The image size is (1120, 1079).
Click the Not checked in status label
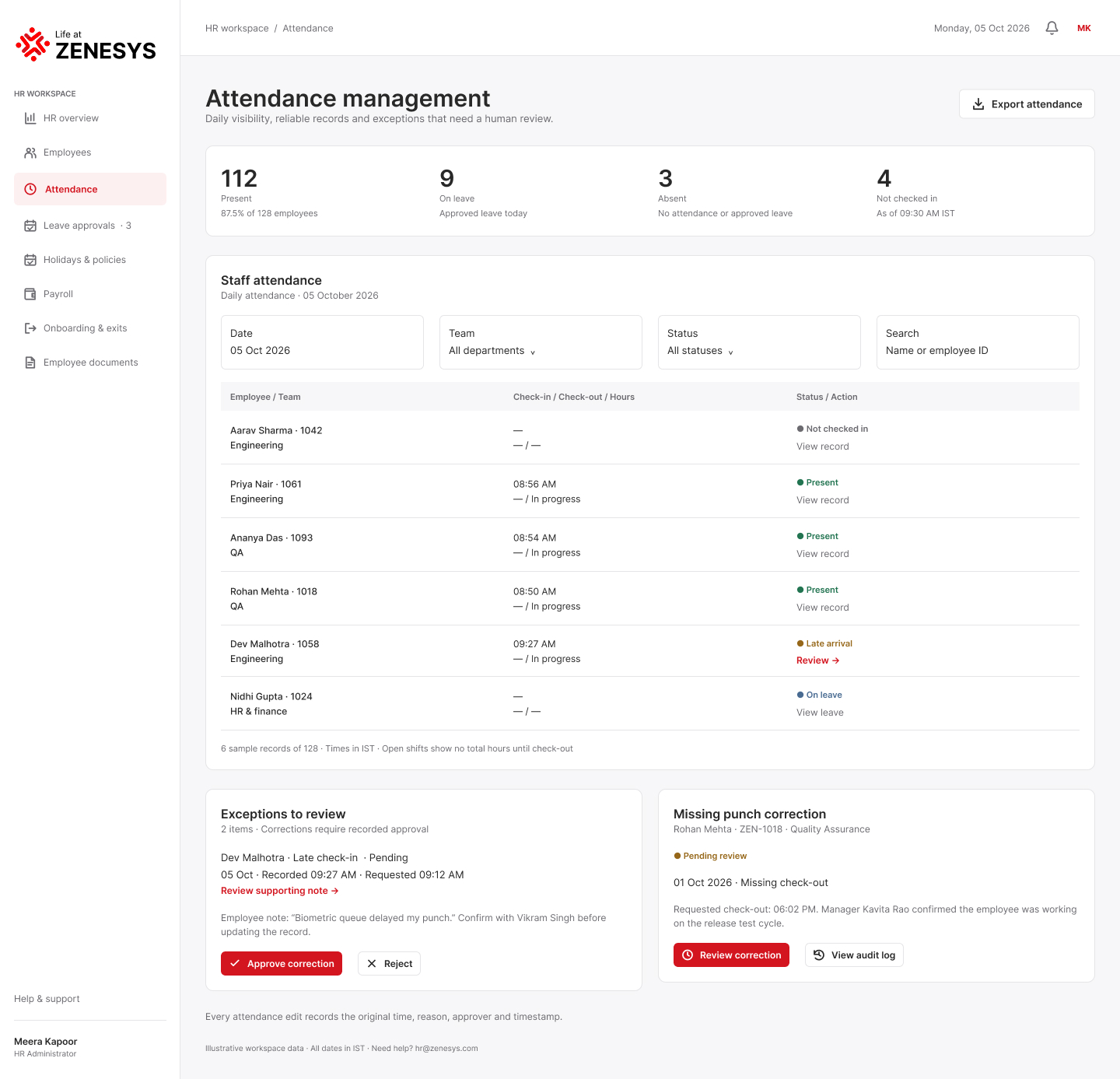click(832, 429)
